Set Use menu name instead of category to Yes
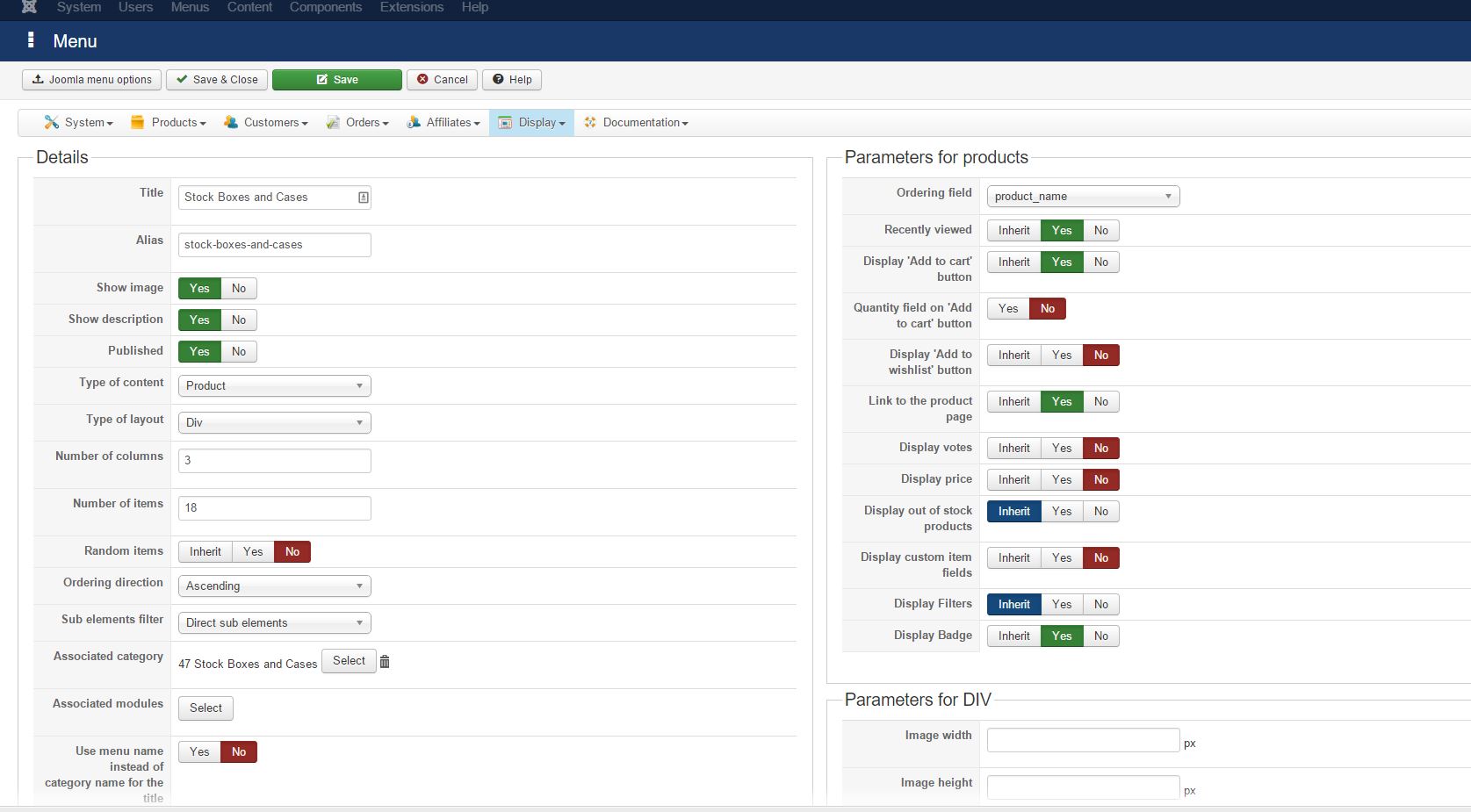This screenshot has height=812, width=1471. (199, 751)
